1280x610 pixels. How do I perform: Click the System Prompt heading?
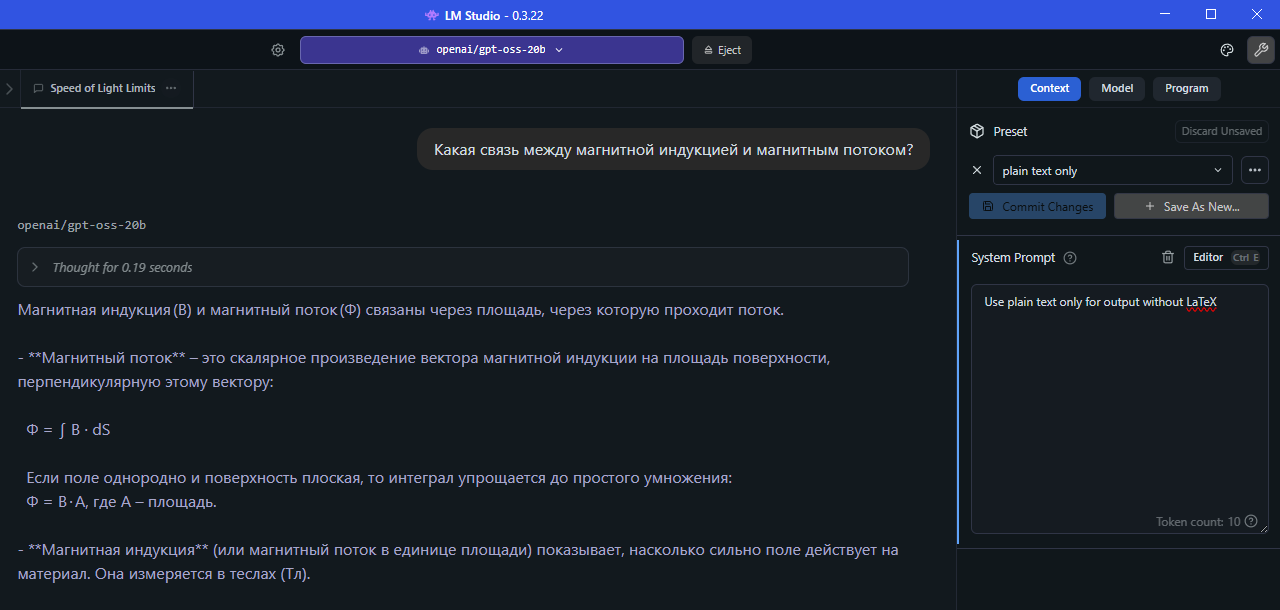click(1013, 258)
